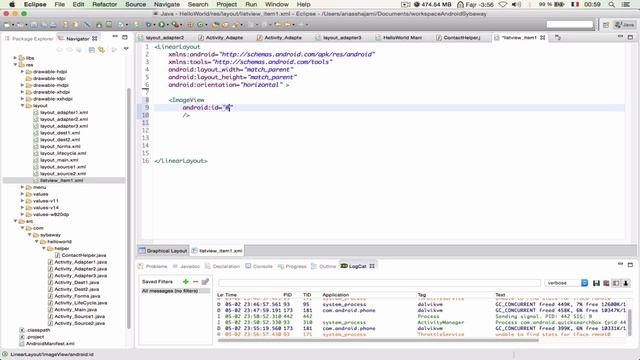640x360 pixels.
Task: Open the Problems view tab
Action: (x=153, y=266)
